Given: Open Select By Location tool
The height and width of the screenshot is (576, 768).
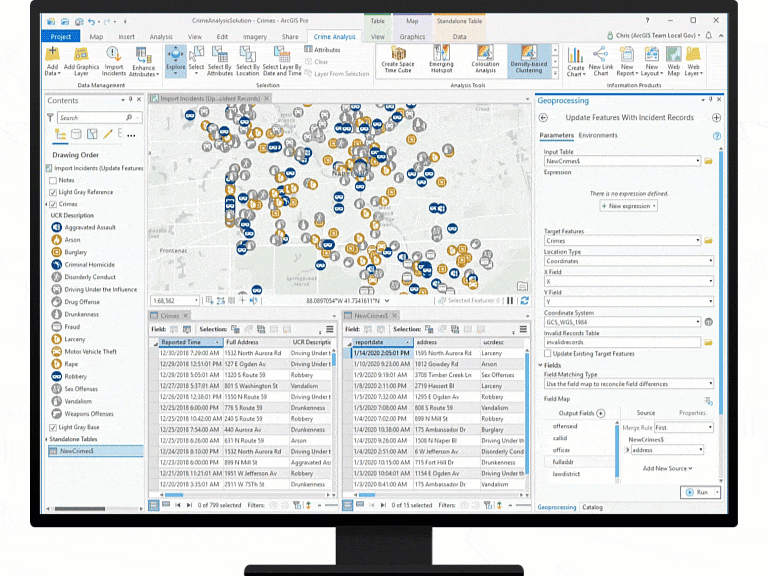Looking at the screenshot, I should pyautogui.click(x=248, y=61).
